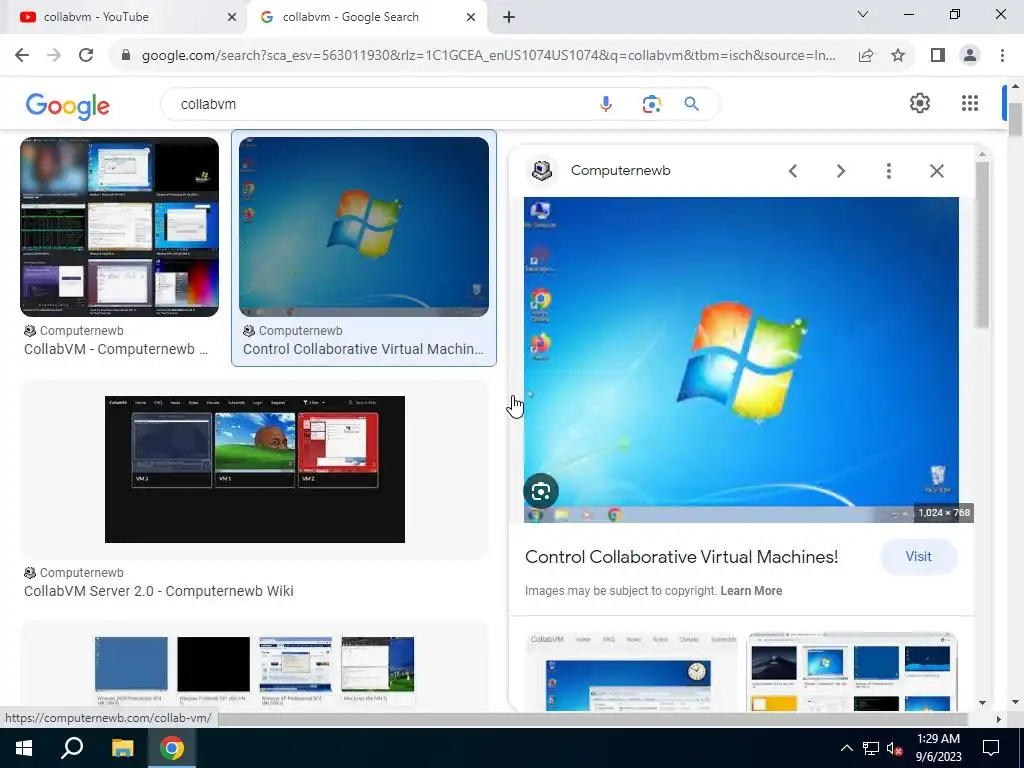1024x768 pixels.
Task: Click CollabVM Server 2.0 - Computernewb Wiki title
Action: click(x=159, y=591)
